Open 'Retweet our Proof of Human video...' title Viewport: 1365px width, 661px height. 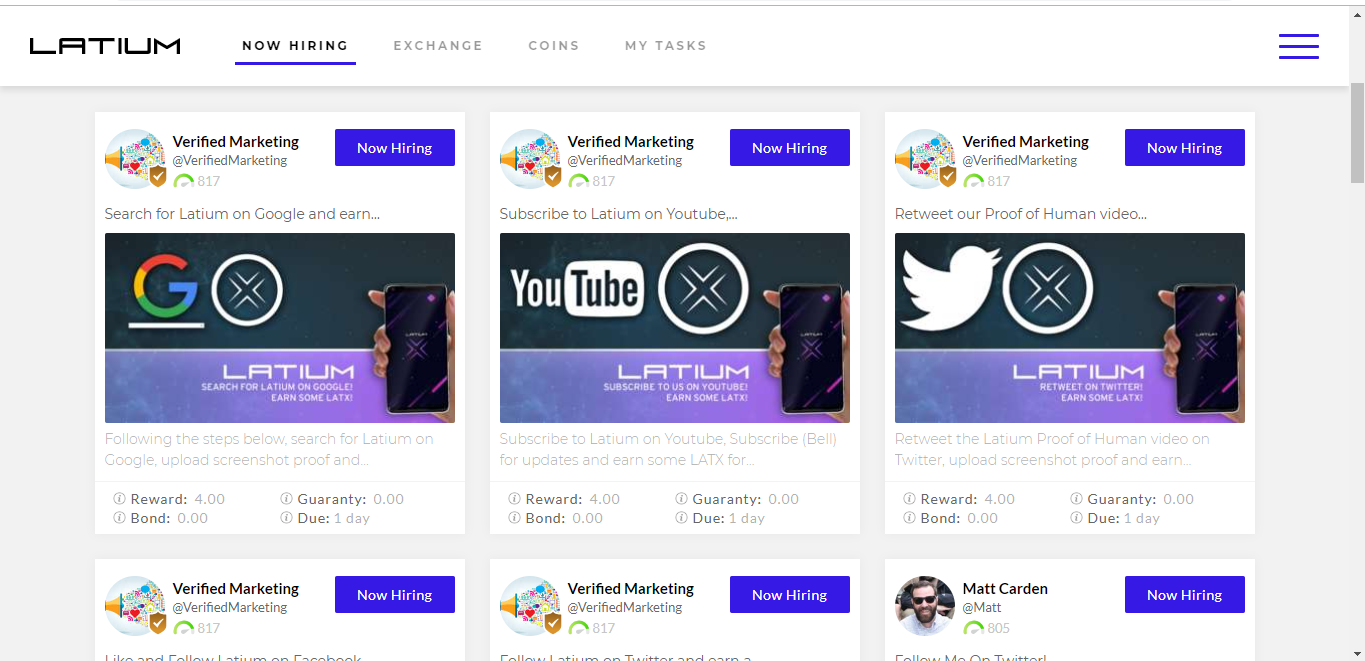(1020, 214)
